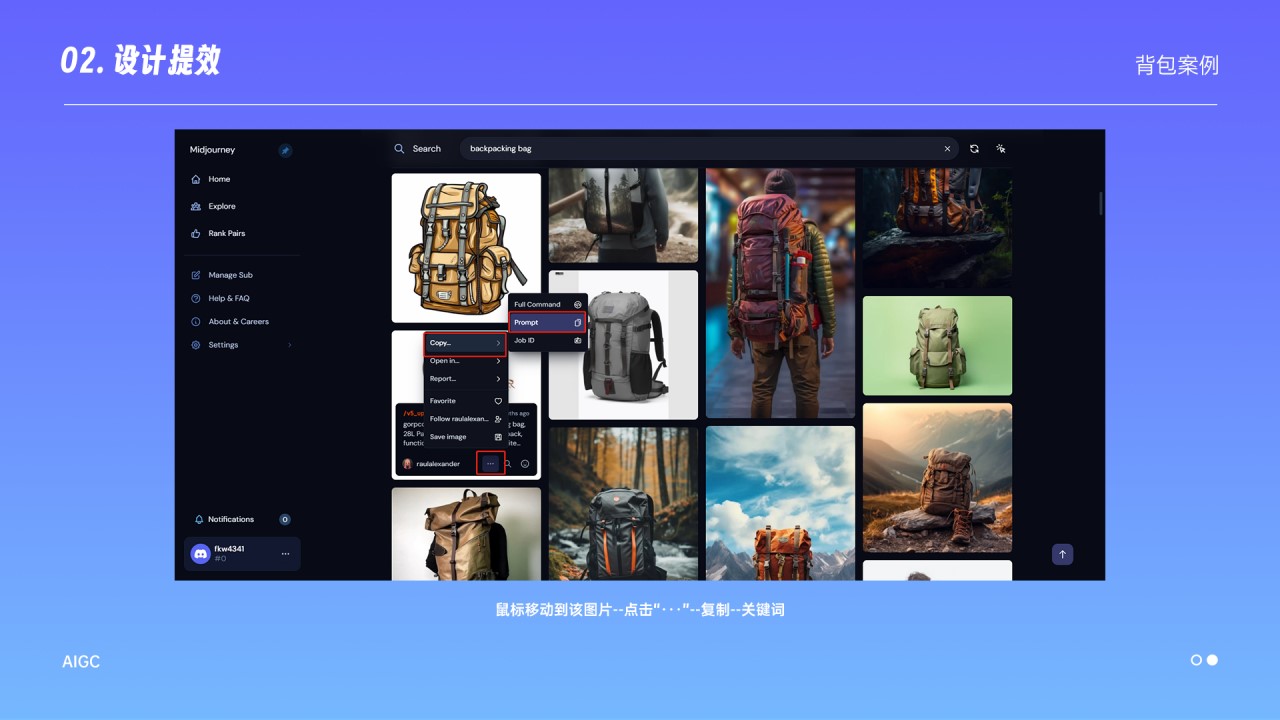
Task: Click the smiley reaction icon on card
Action: pos(525,464)
